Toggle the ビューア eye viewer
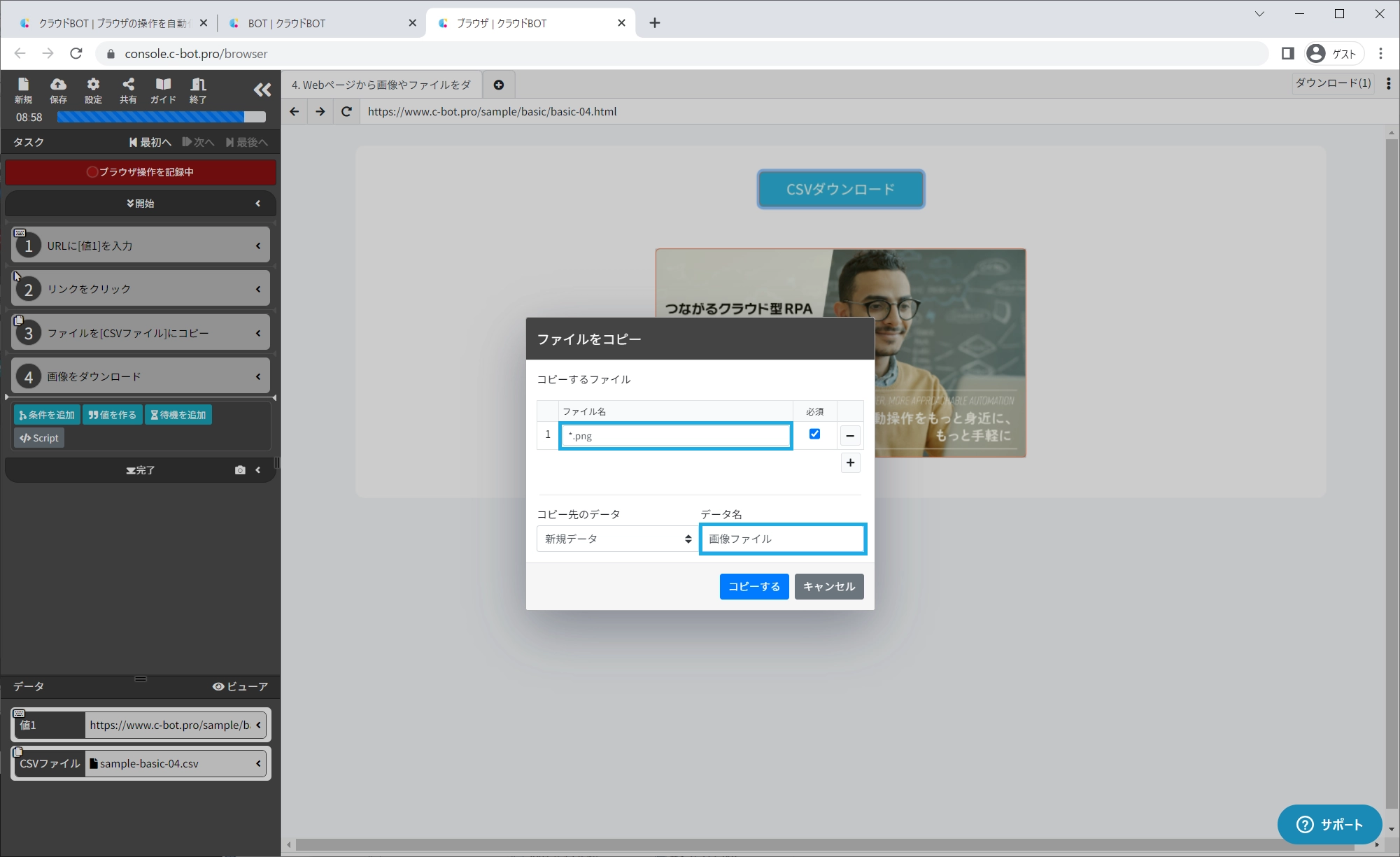The image size is (1400, 857). [240, 686]
